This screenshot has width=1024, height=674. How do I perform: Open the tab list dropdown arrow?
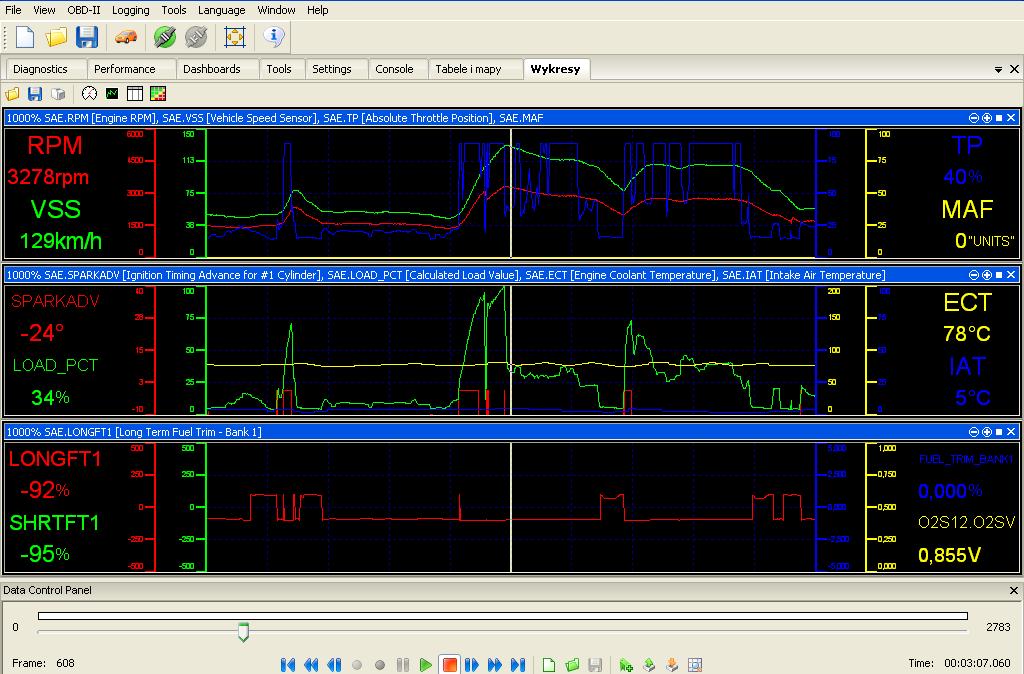[998, 70]
